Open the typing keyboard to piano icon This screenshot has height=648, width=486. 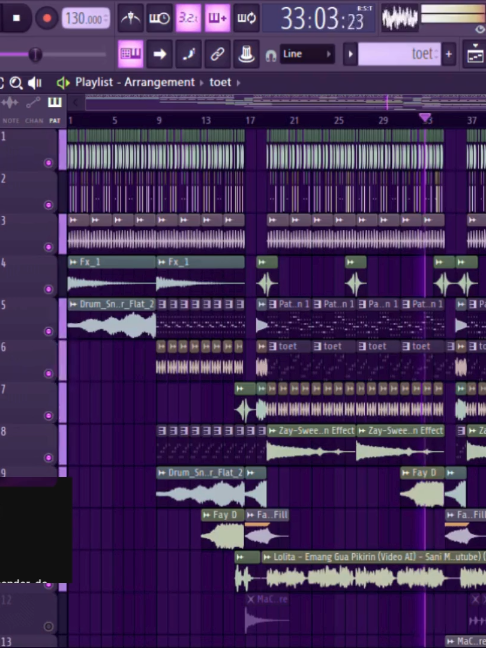pyautogui.click(x=131, y=54)
